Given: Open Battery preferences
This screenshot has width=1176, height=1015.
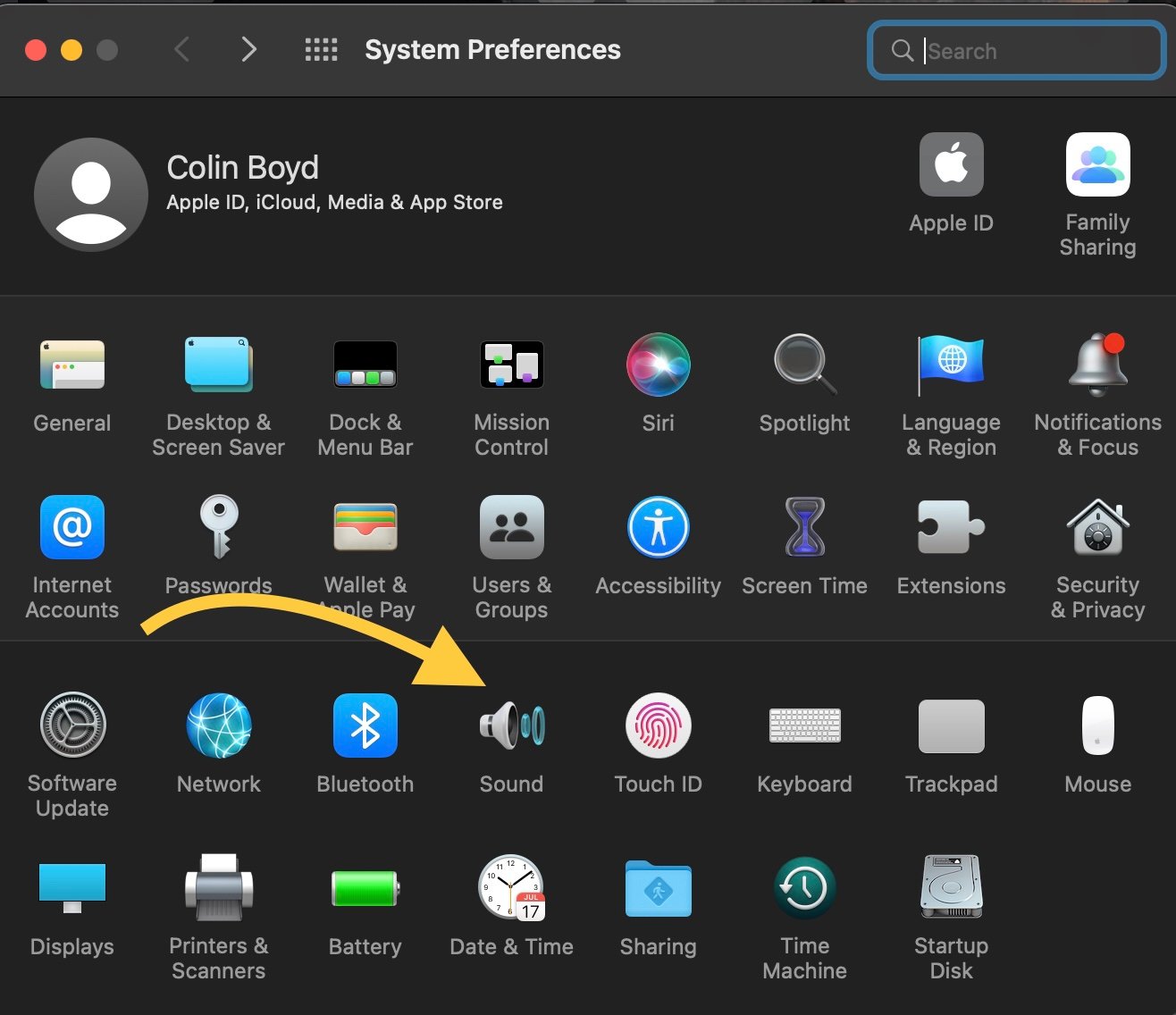Looking at the screenshot, I should [x=365, y=888].
